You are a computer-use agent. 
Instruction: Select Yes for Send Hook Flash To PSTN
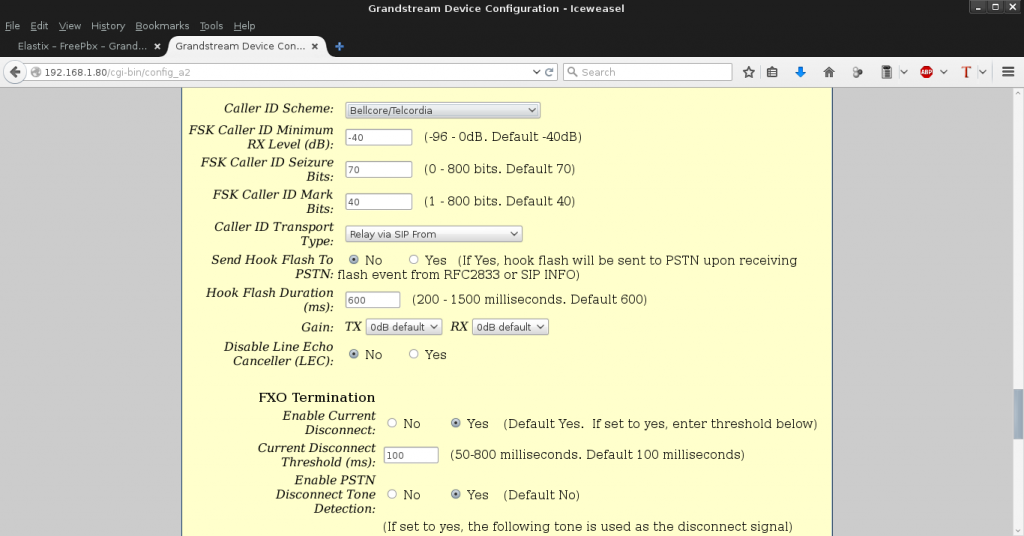(414, 260)
